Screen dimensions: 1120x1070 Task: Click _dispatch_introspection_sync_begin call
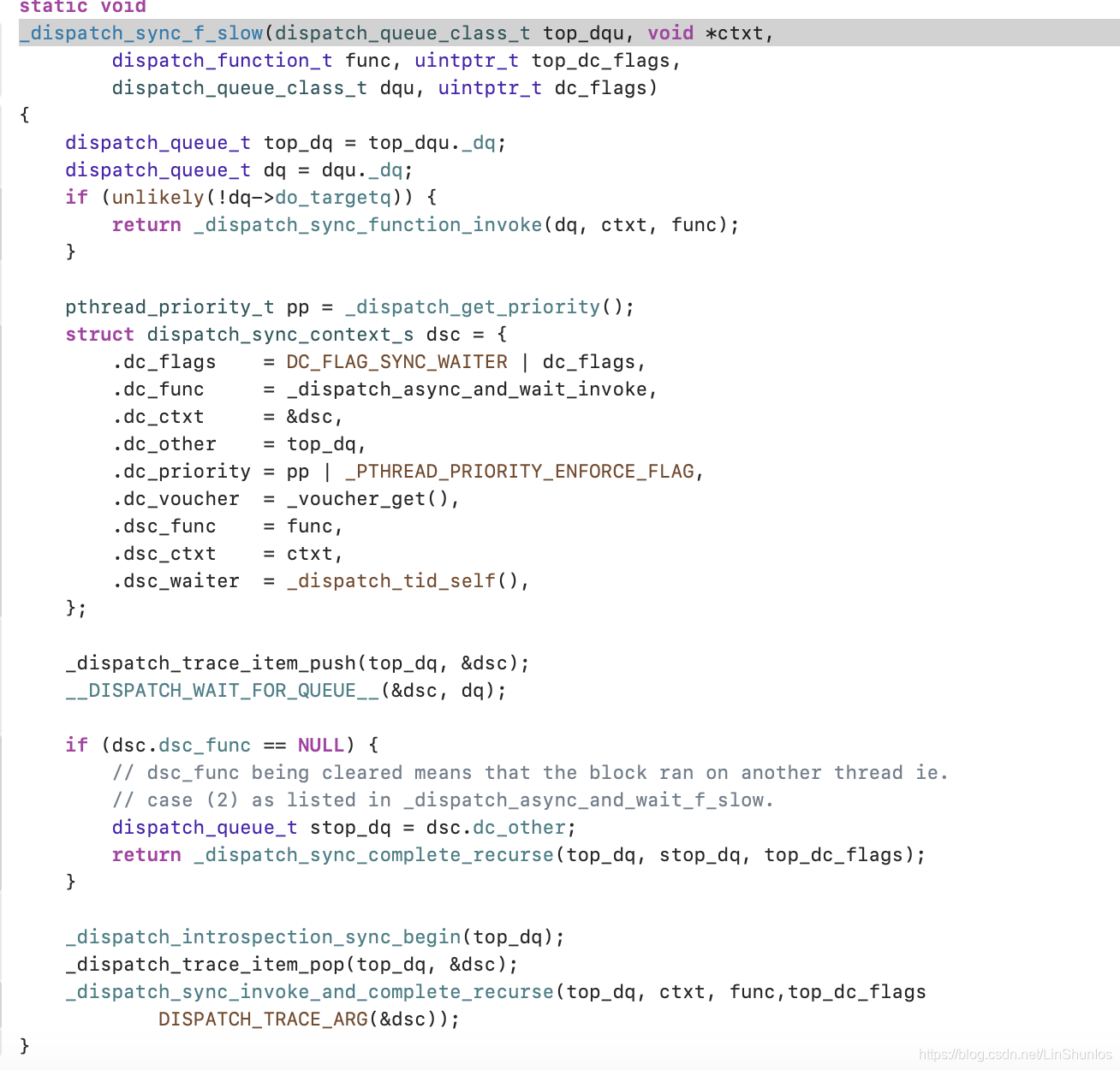click(x=263, y=937)
